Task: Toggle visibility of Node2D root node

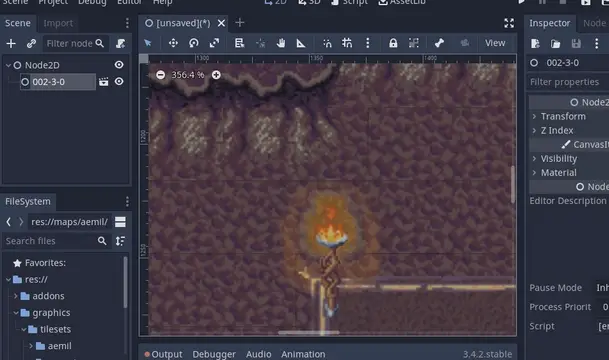Action: click(119, 65)
